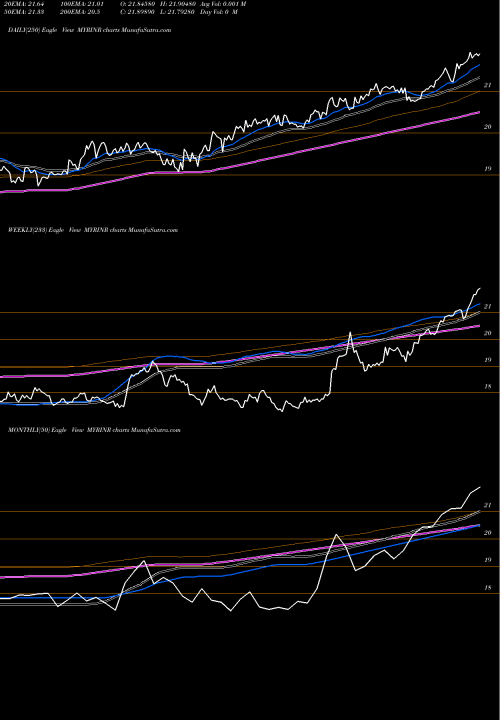Click the 20 axis label on the weekly chart

coord(488,333)
